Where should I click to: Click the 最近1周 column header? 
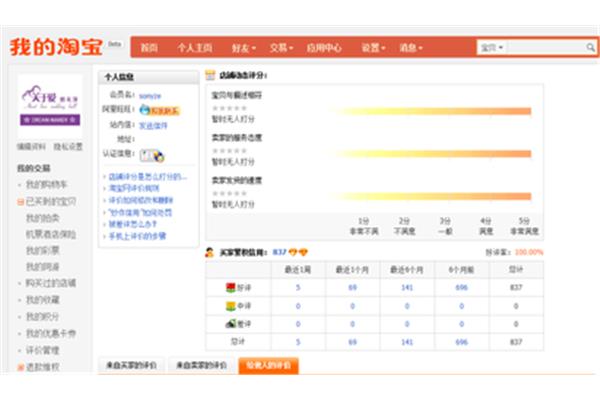298,270
